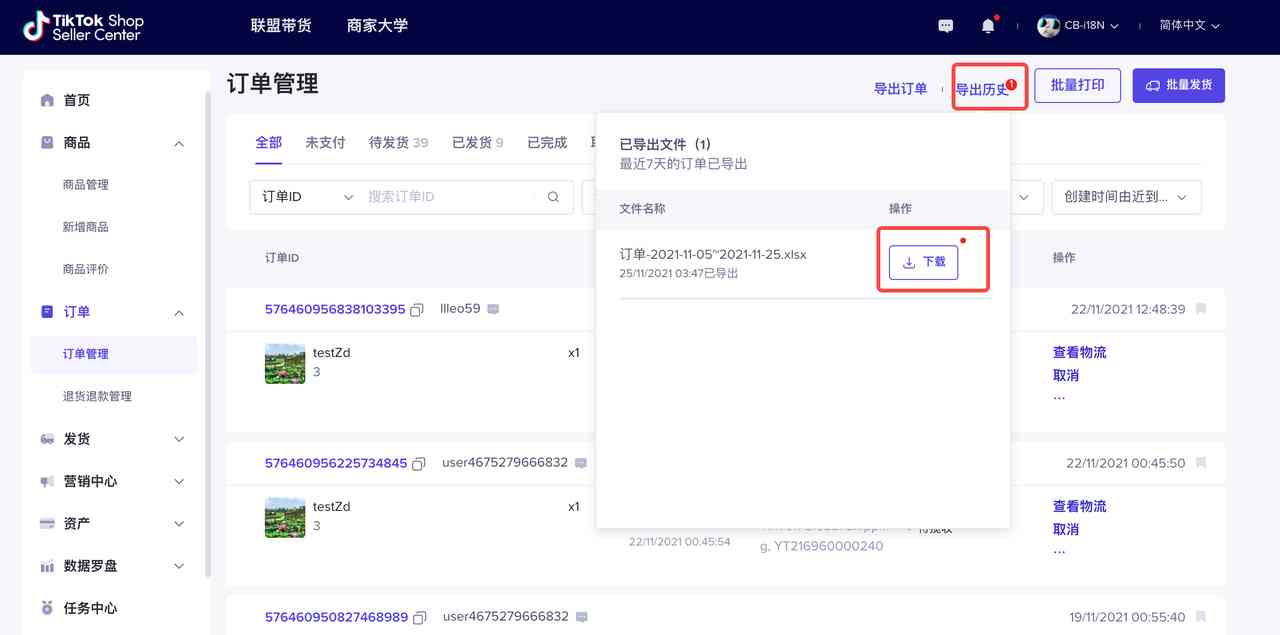Viewport: 1280px width, 635px height.
Task: Click the notification bell icon
Action: click(988, 26)
